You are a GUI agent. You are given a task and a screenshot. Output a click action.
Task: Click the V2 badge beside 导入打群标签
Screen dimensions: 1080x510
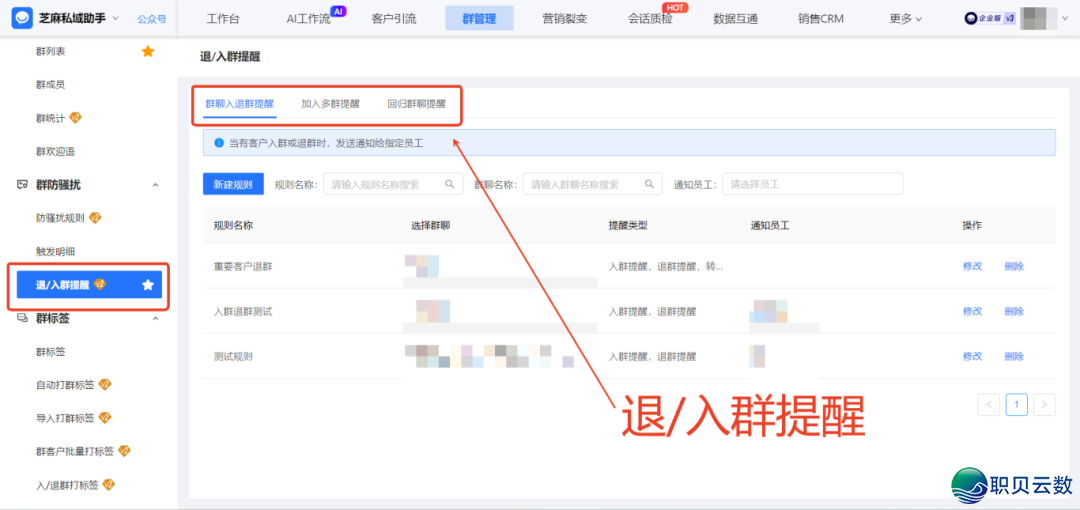point(105,418)
